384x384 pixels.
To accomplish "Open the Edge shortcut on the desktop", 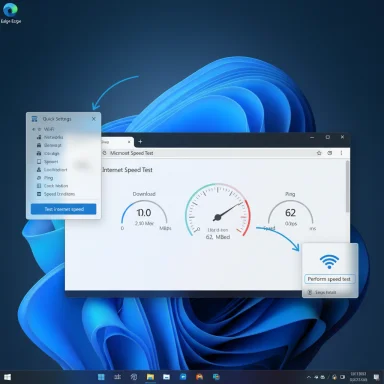I will [x=10, y=13].
